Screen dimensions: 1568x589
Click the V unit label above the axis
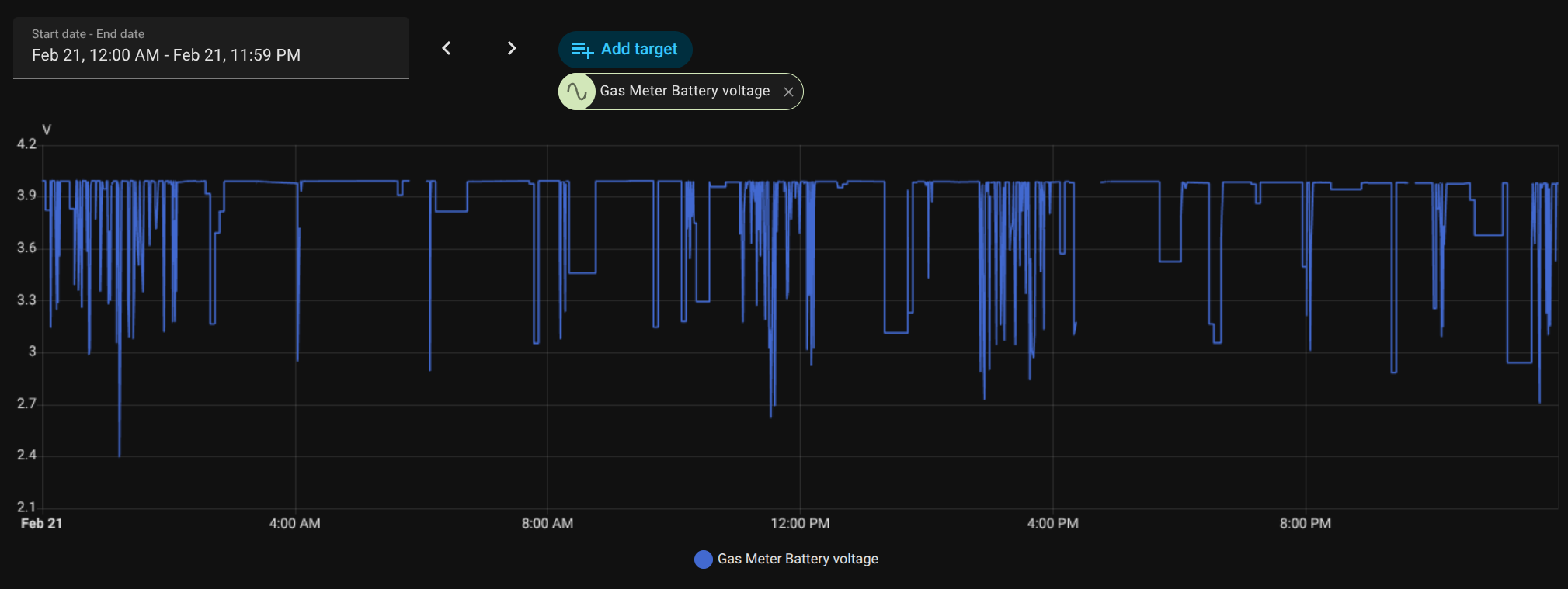47,130
